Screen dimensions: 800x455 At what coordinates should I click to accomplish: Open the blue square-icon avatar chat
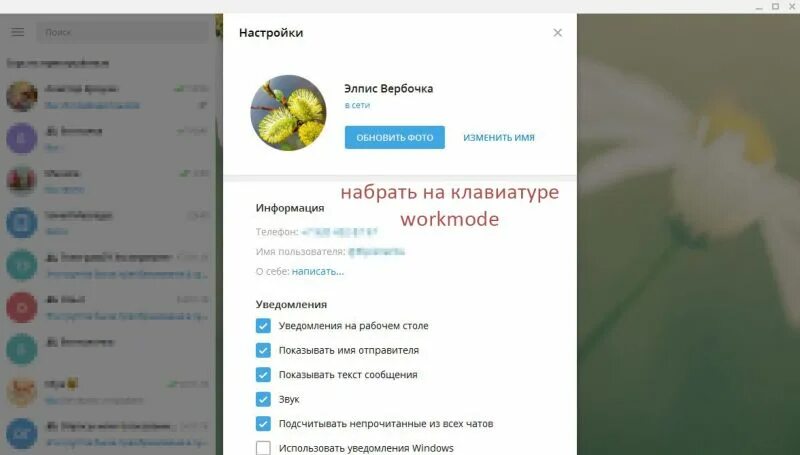click(21, 222)
